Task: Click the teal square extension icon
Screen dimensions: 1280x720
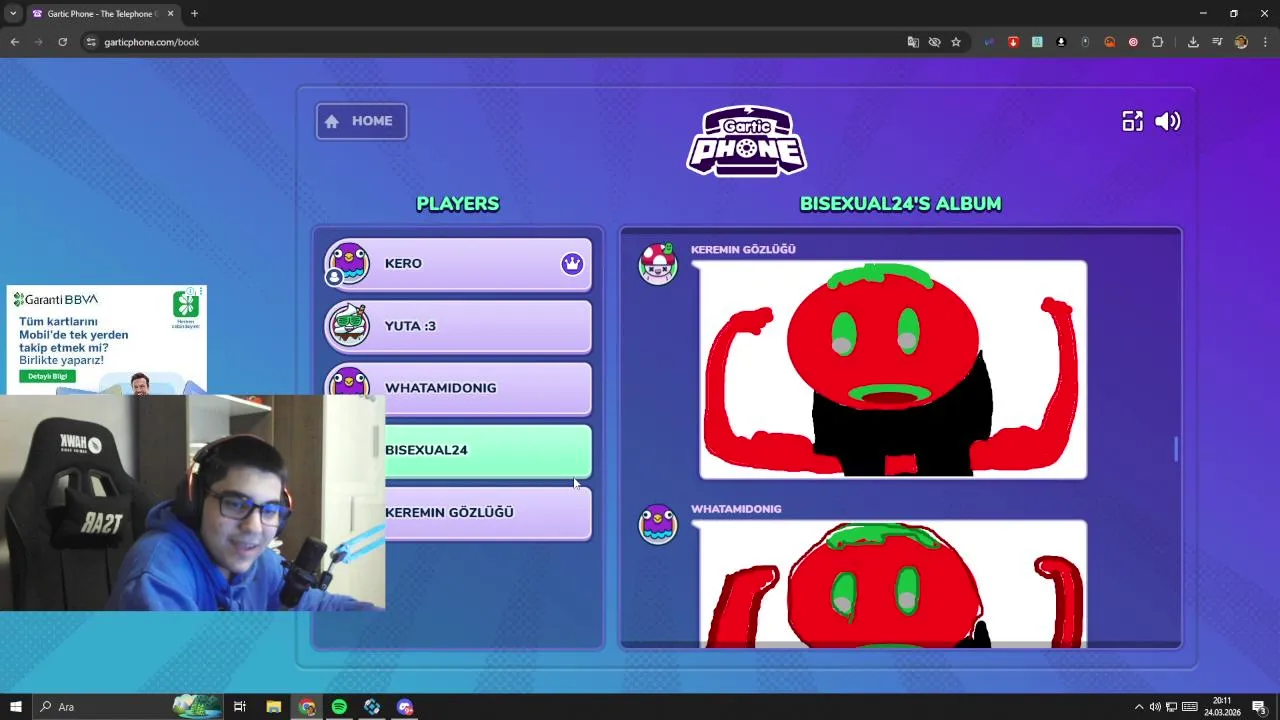Action: (1037, 42)
